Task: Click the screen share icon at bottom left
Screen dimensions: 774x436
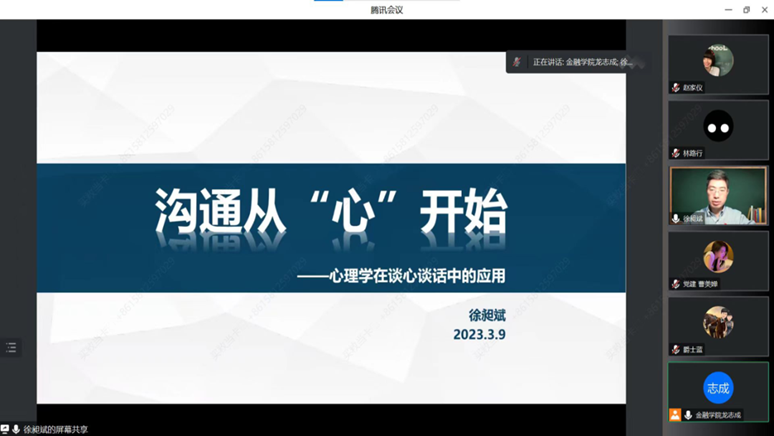Action: (x=5, y=429)
